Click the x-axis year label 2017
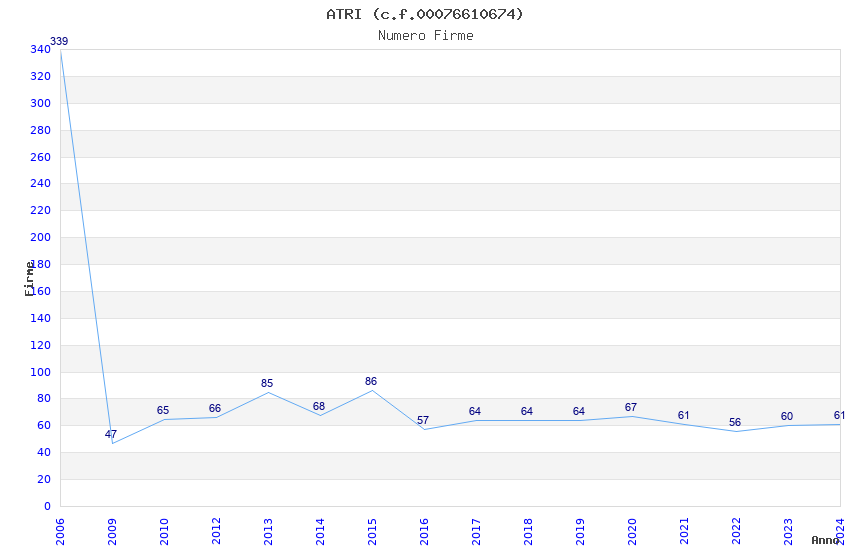 click(x=476, y=531)
